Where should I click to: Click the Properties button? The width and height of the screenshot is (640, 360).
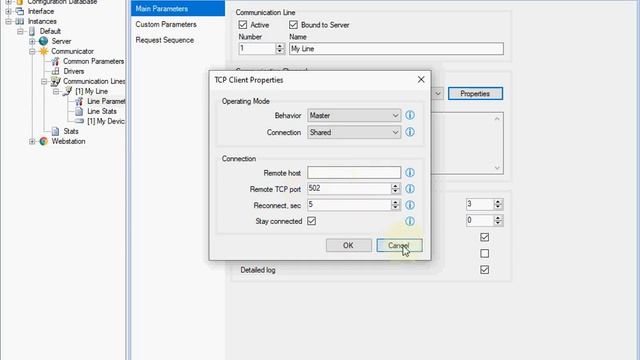475,93
